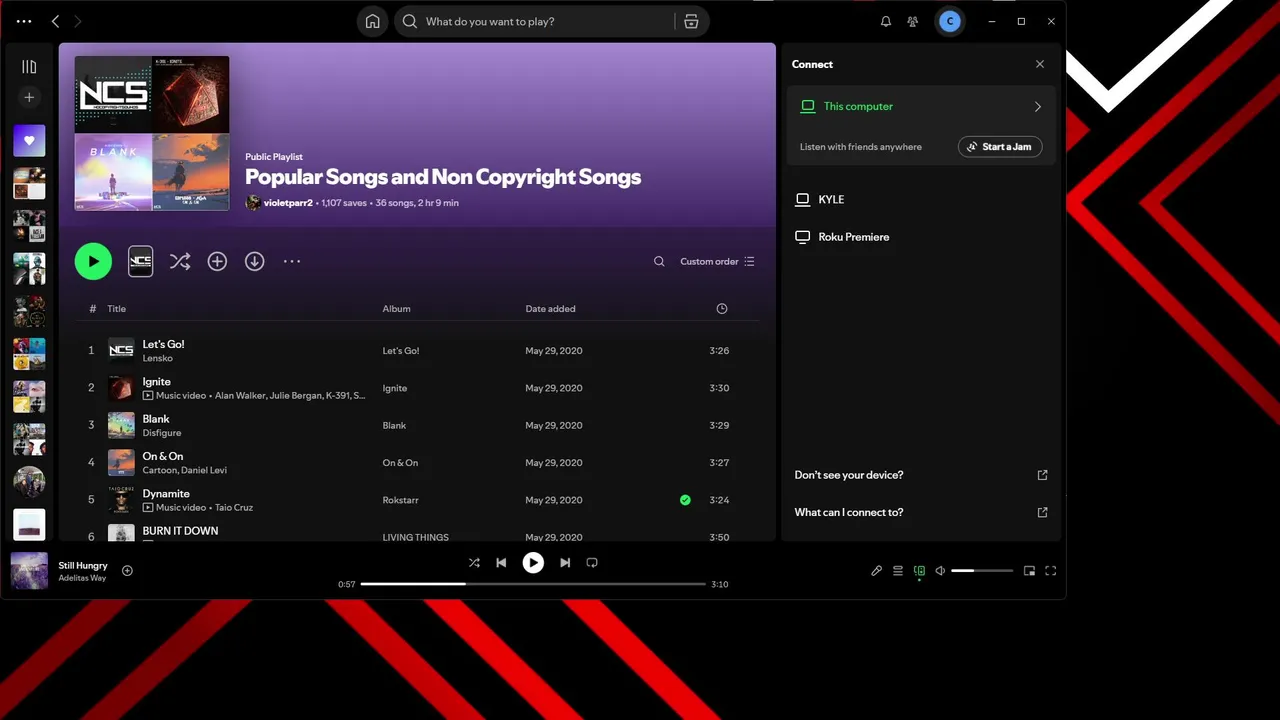This screenshot has height=720, width=1280.
Task: Select the track 'BURN IT DOWN'
Action: (x=180, y=531)
